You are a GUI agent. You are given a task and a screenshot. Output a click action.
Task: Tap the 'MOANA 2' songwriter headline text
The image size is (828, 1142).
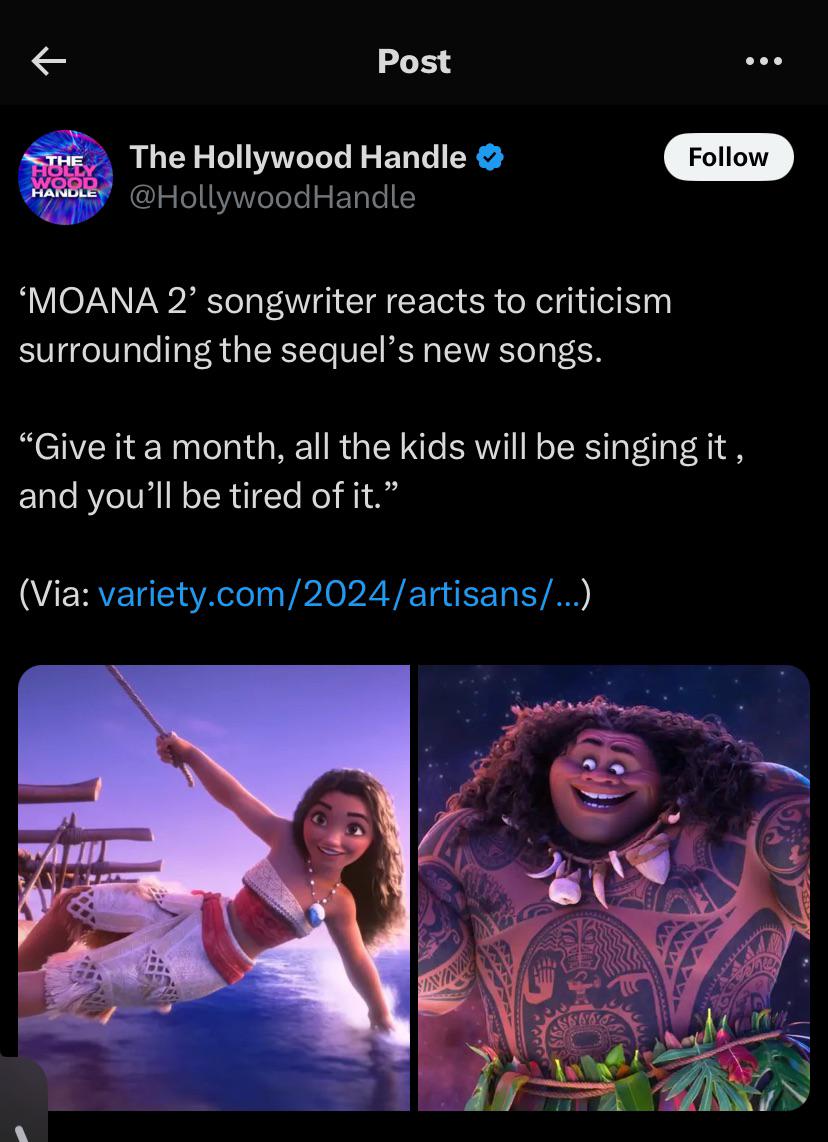(x=345, y=302)
